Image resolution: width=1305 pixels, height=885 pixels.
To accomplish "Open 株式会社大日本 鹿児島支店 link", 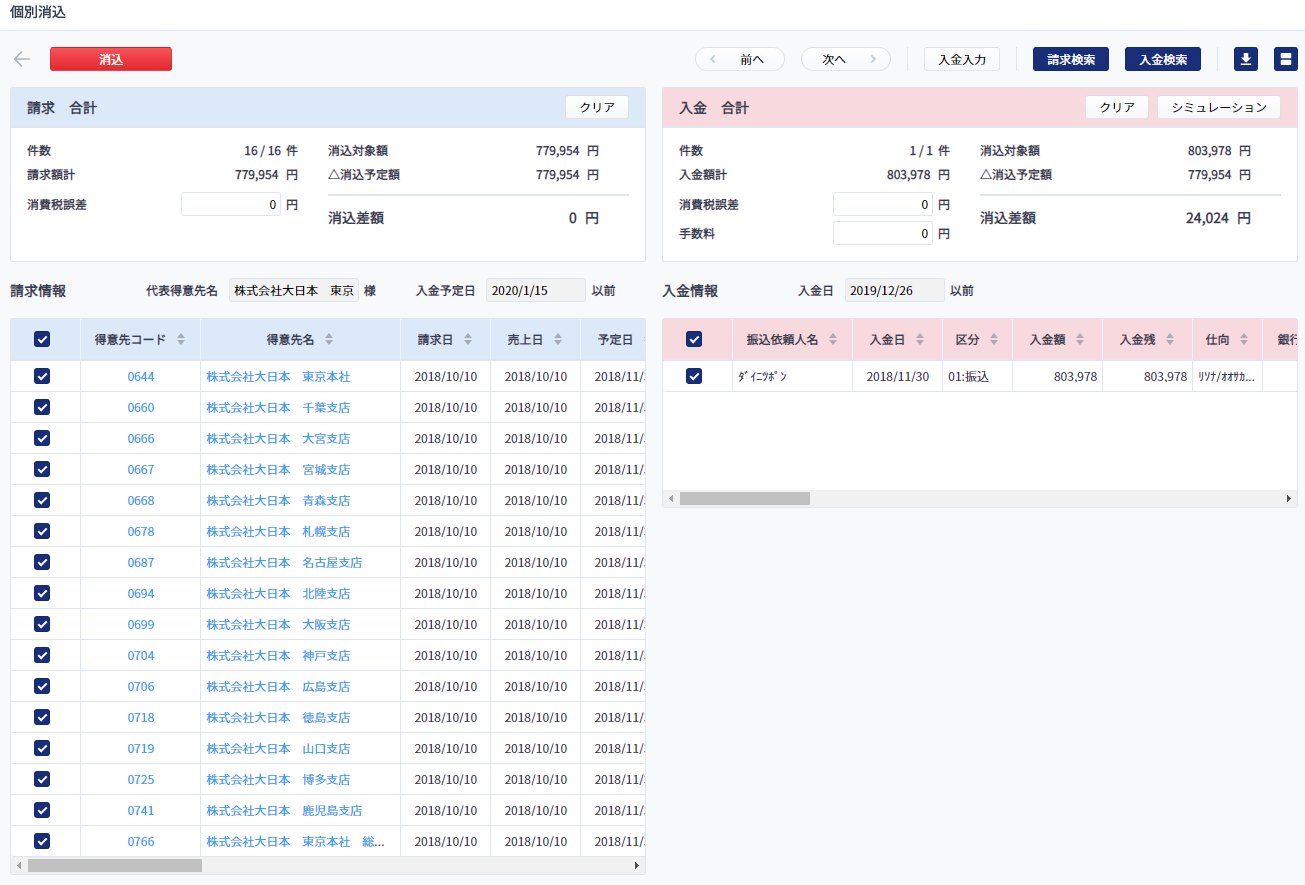I will coord(285,810).
